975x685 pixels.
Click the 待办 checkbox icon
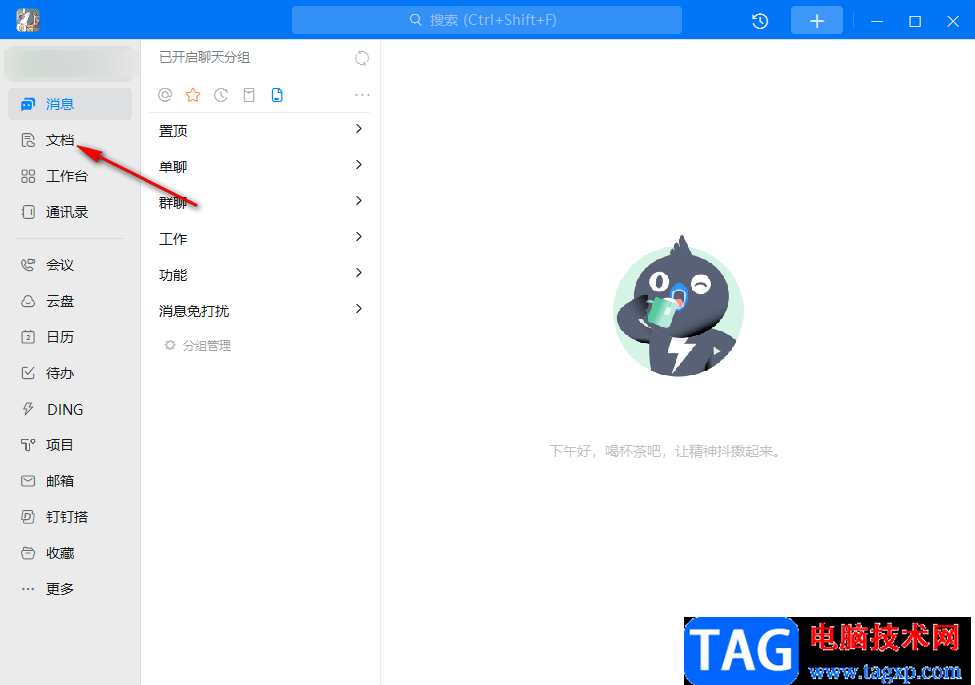pos(28,373)
